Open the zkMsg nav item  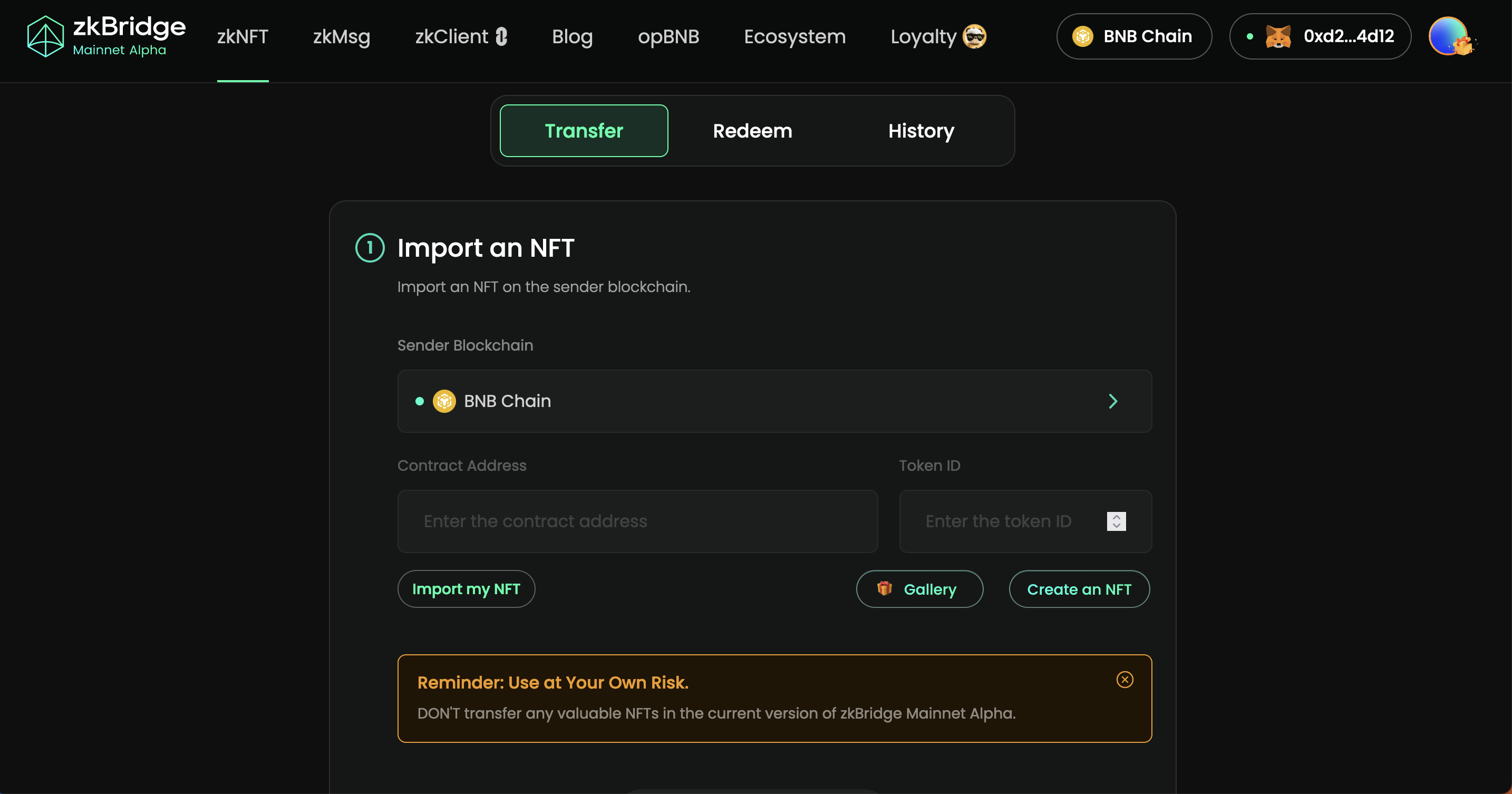342,37
